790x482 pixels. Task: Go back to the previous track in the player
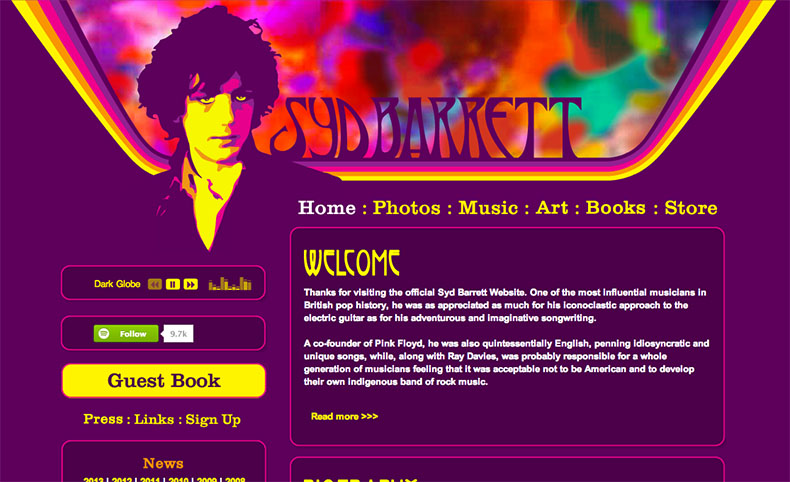pos(155,284)
